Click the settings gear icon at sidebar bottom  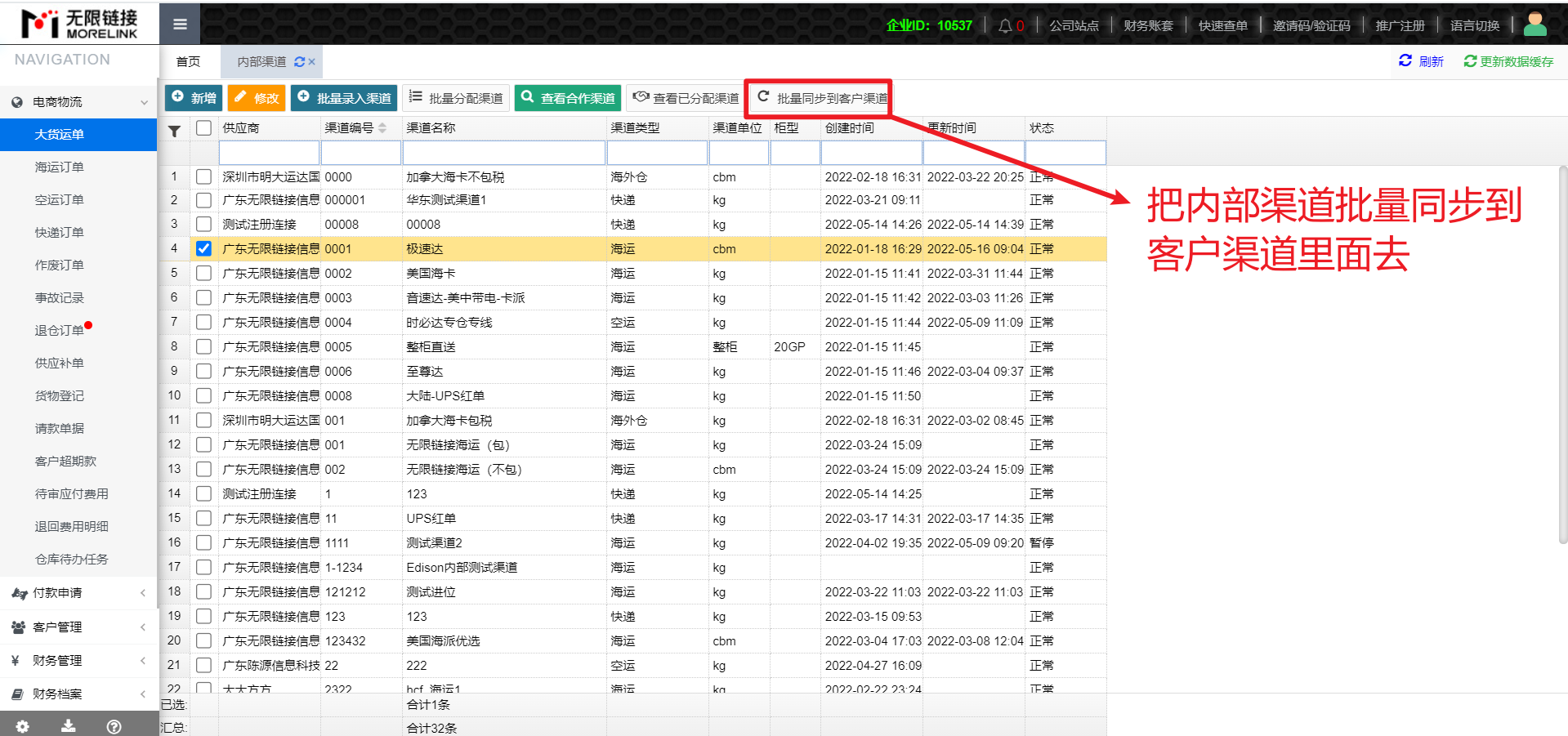click(x=22, y=726)
